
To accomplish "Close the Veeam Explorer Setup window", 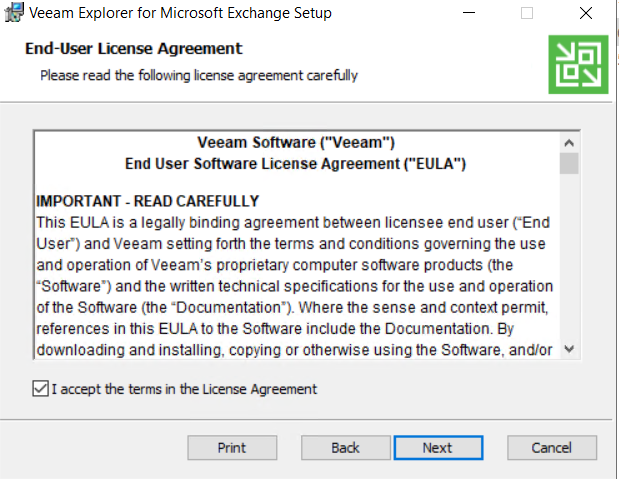I will point(585,13).
